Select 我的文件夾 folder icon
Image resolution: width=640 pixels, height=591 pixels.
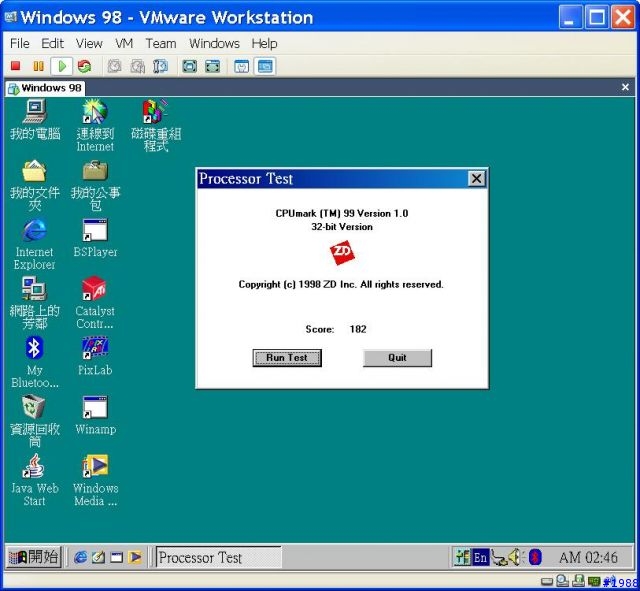pyautogui.click(x=35, y=184)
